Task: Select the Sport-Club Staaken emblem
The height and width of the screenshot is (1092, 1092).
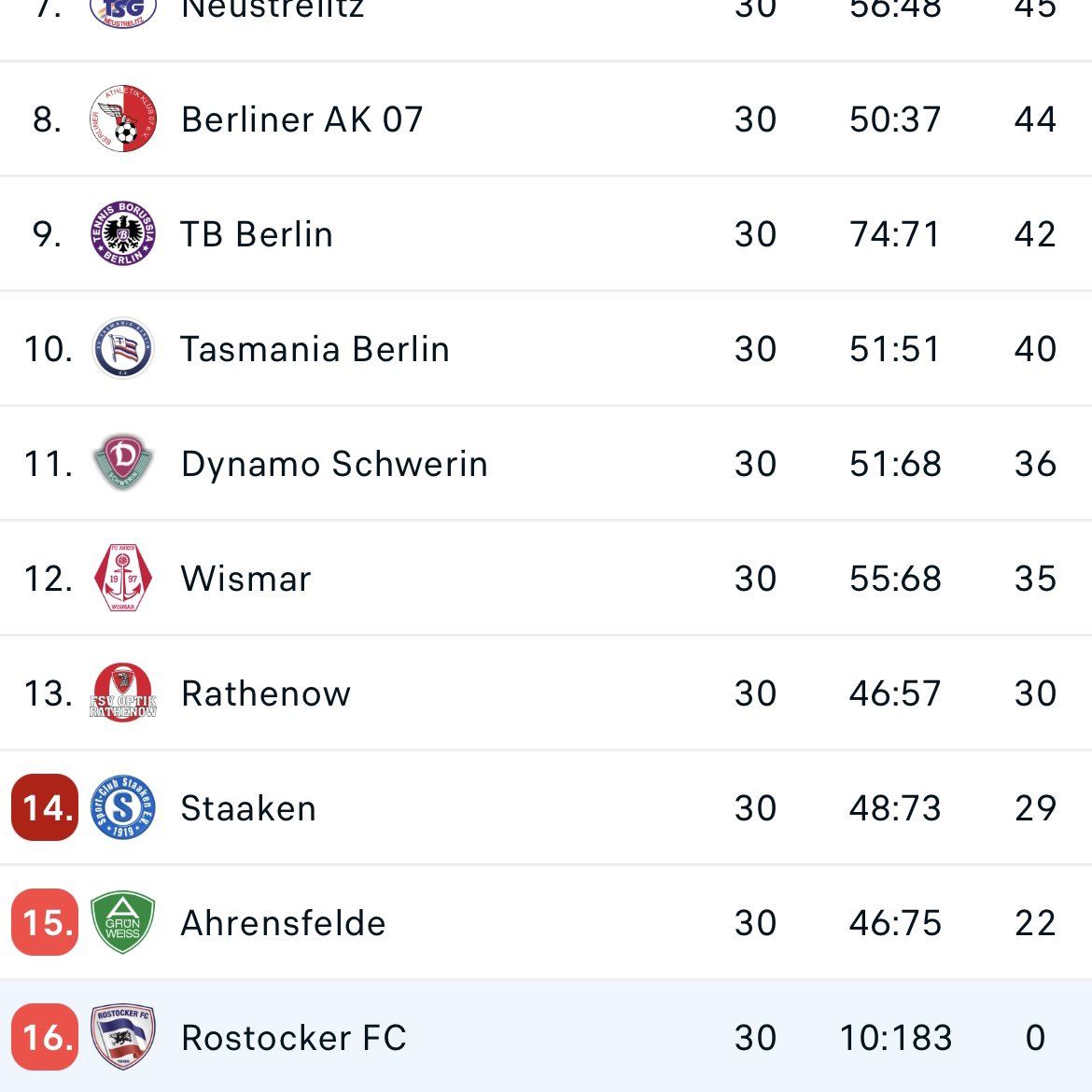Action: coord(123,807)
